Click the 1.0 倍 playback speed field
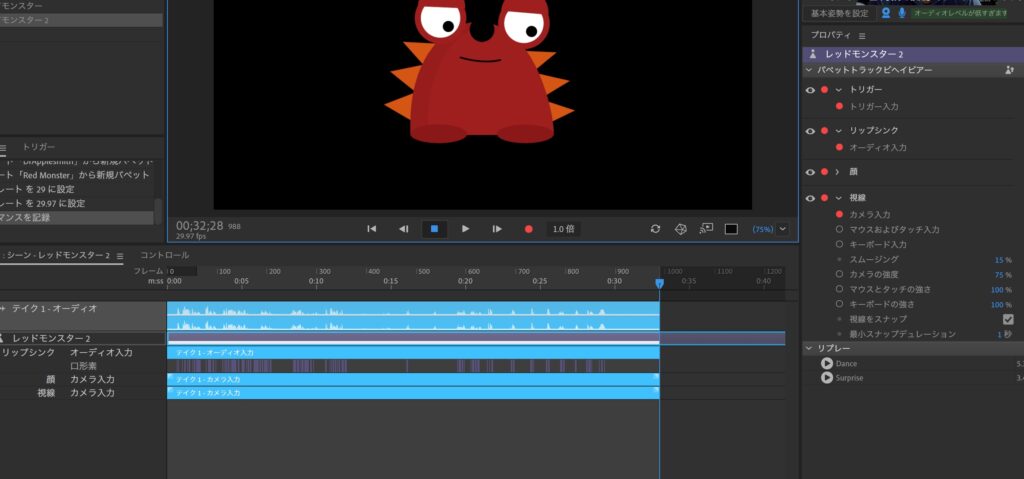1024x479 pixels. [563, 229]
